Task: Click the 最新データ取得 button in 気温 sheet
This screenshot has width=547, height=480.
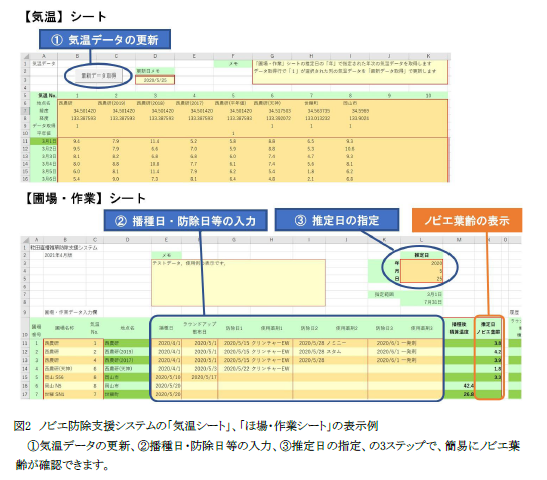Action: pos(99,76)
